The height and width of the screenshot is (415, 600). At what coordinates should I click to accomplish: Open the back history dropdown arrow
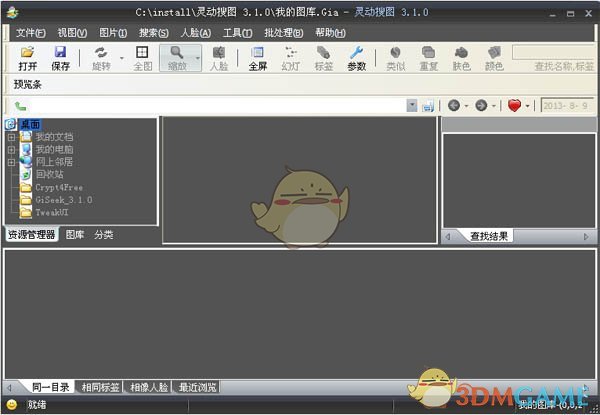[466, 106]
